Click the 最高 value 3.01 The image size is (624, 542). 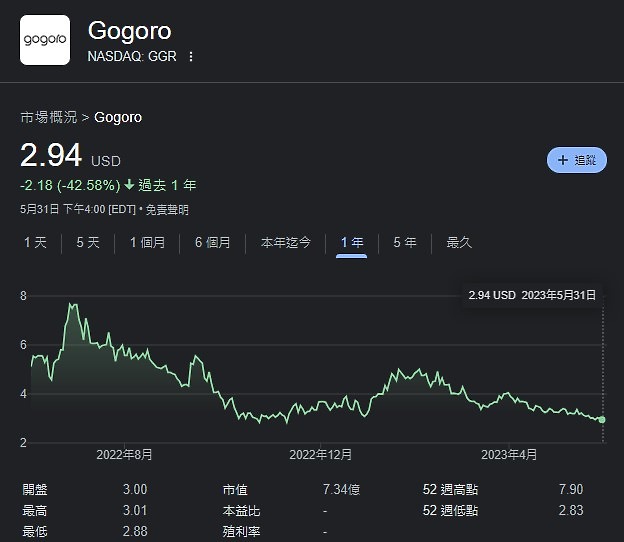pyautogui.click(x=135, y=510)
